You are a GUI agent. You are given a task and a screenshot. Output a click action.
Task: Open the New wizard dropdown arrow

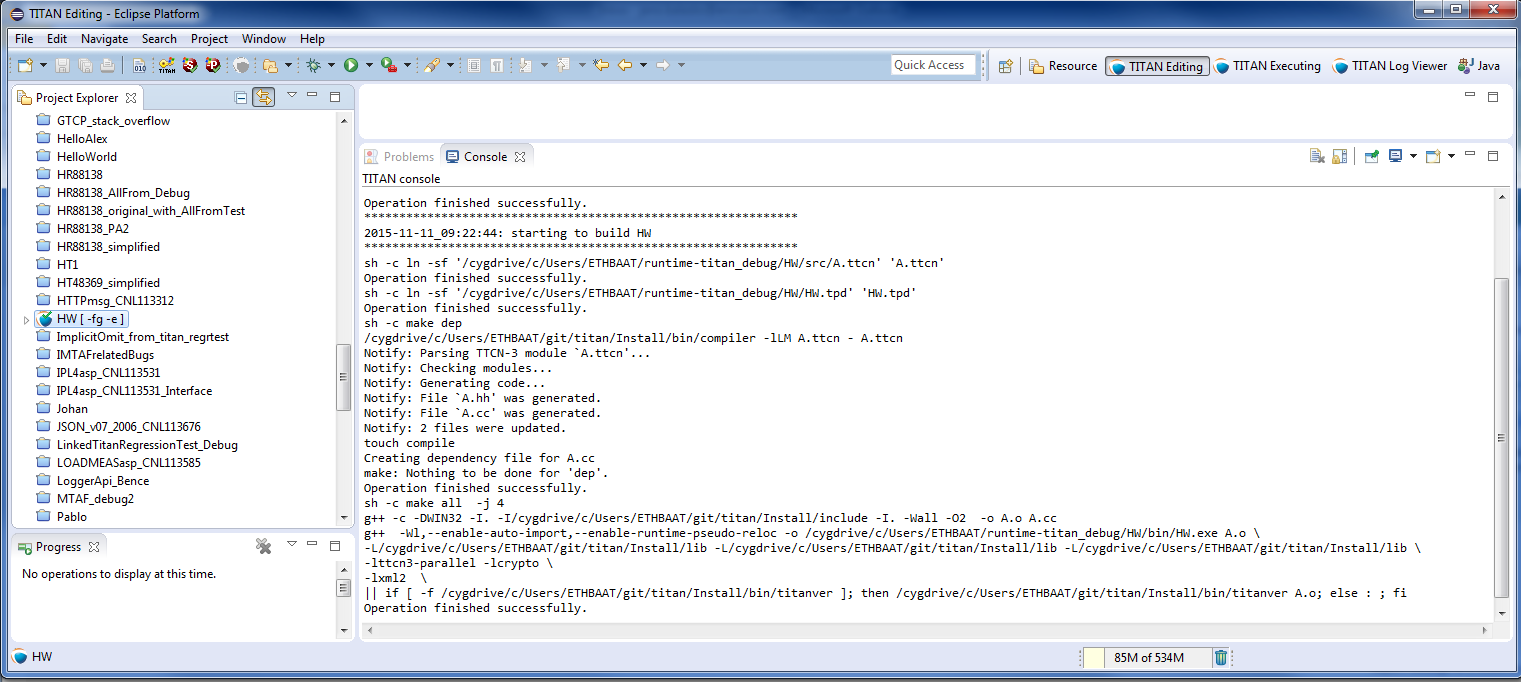click(43, 65)
